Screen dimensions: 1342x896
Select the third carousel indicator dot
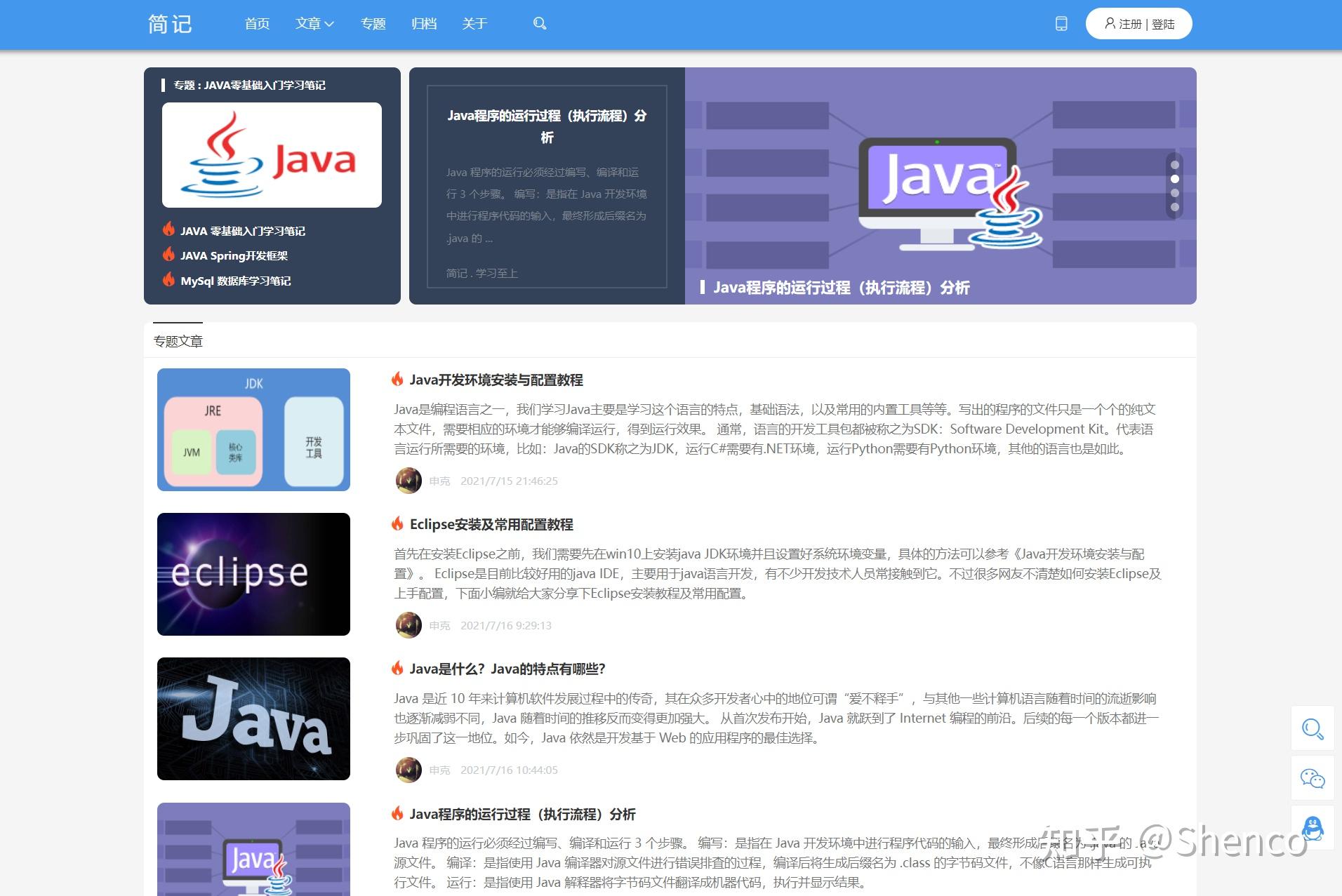point(1175,193)
